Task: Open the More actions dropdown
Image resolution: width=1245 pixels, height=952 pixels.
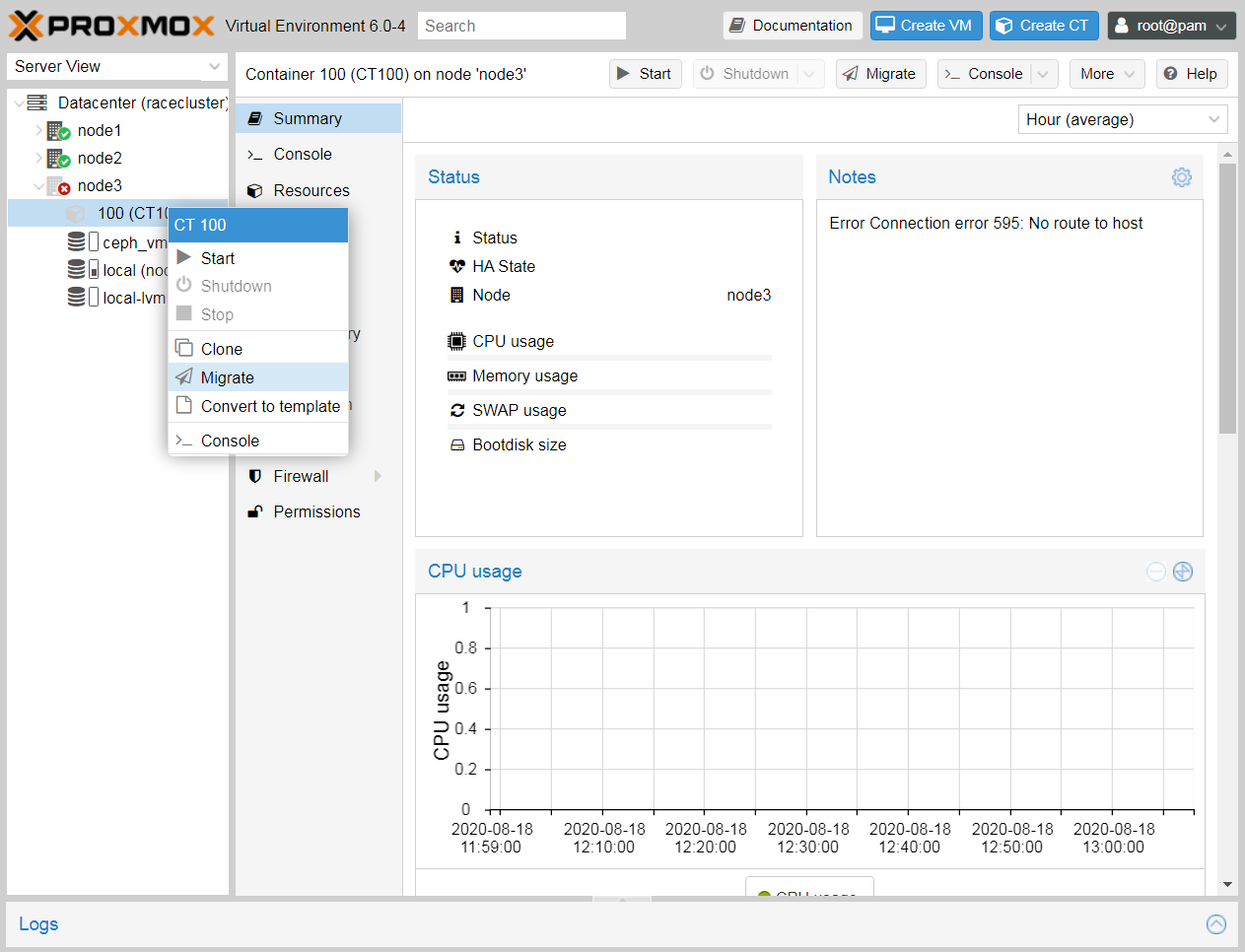Action: click(1107, 74)
